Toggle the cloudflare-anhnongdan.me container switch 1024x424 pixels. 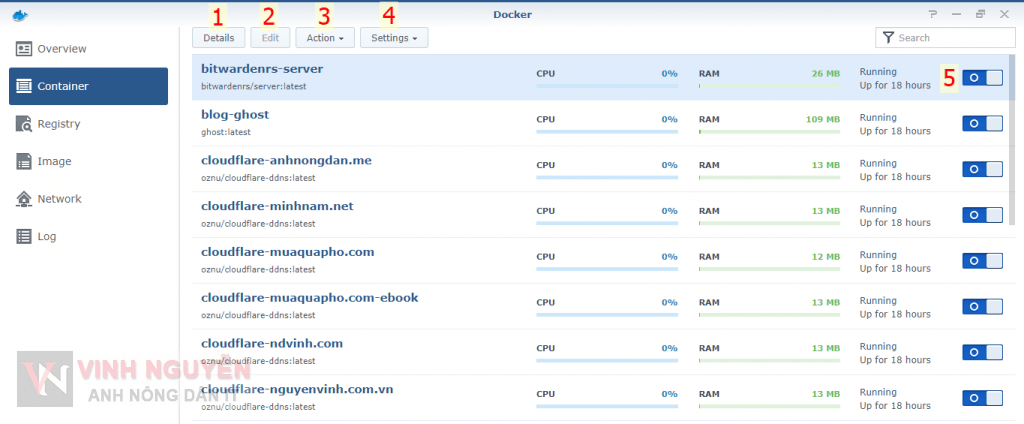click(x=982, y=169)
